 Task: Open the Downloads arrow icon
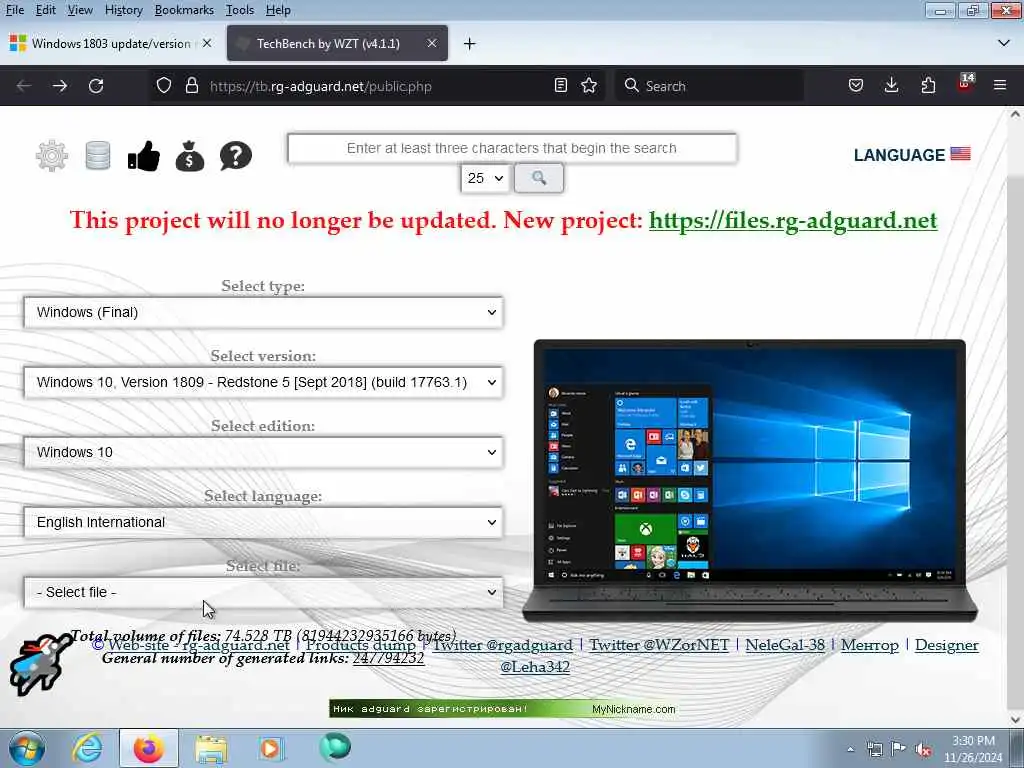[891, 86]
